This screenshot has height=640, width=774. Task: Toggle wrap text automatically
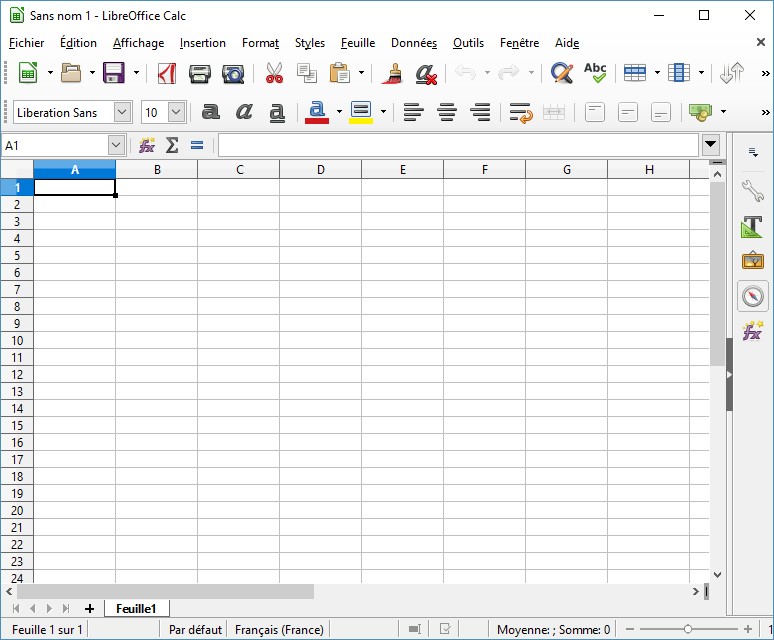tap(520, 112)
